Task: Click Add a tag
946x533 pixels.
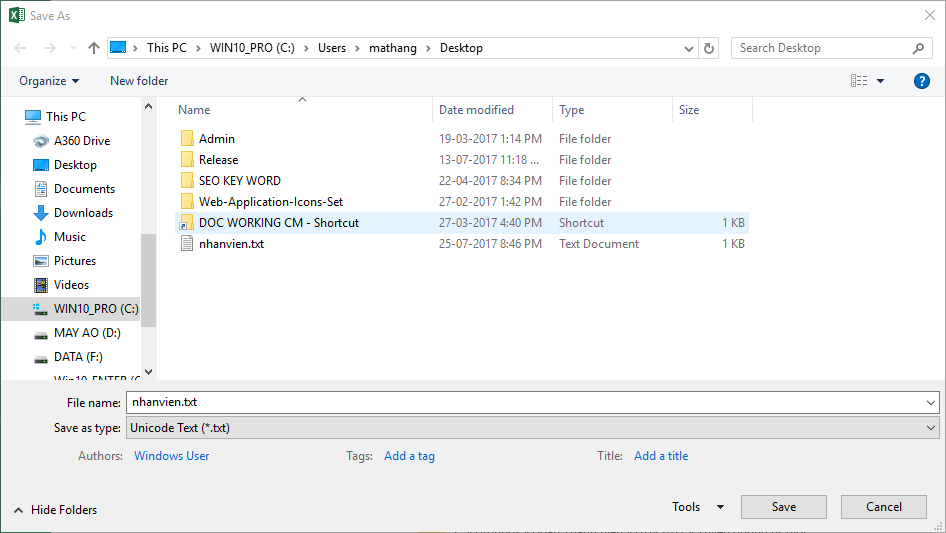Action: [409, 456]
